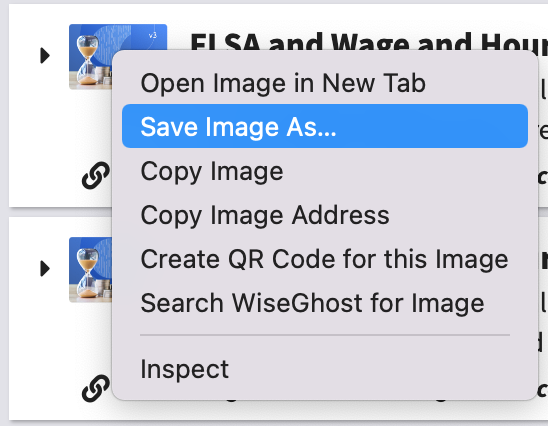The width and height of the screenshot is (548, 426).
Task: Open the first card's hourglass thumbnail
Action: (90, 56)
